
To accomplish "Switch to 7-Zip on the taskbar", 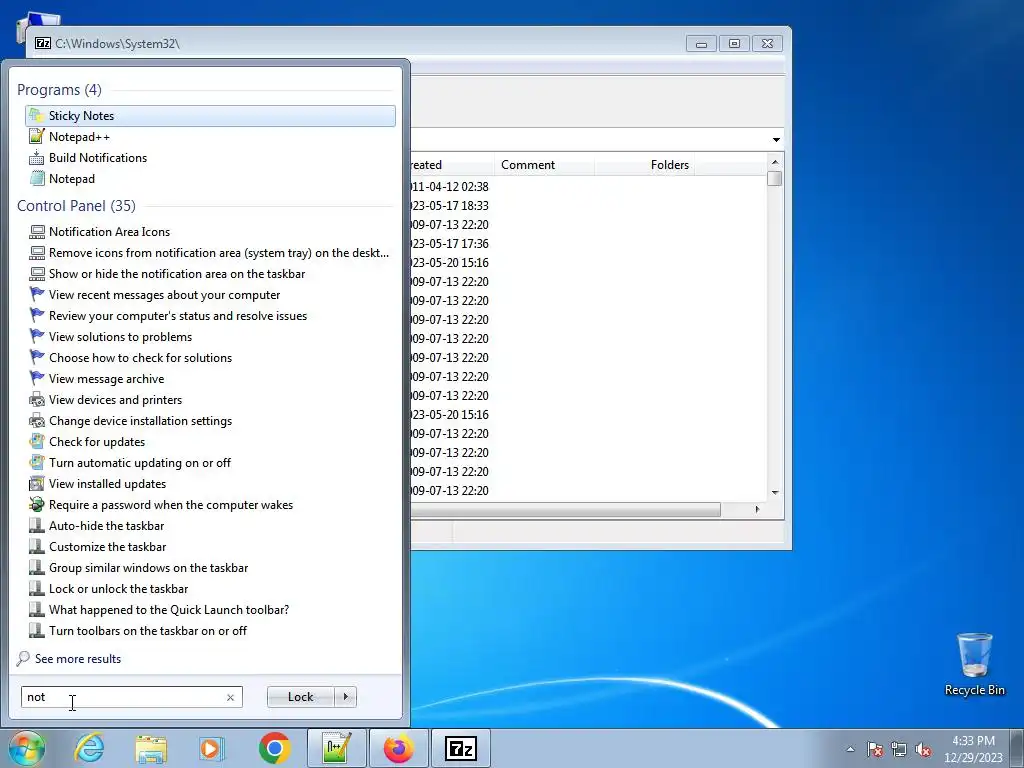I will (461, 748).
